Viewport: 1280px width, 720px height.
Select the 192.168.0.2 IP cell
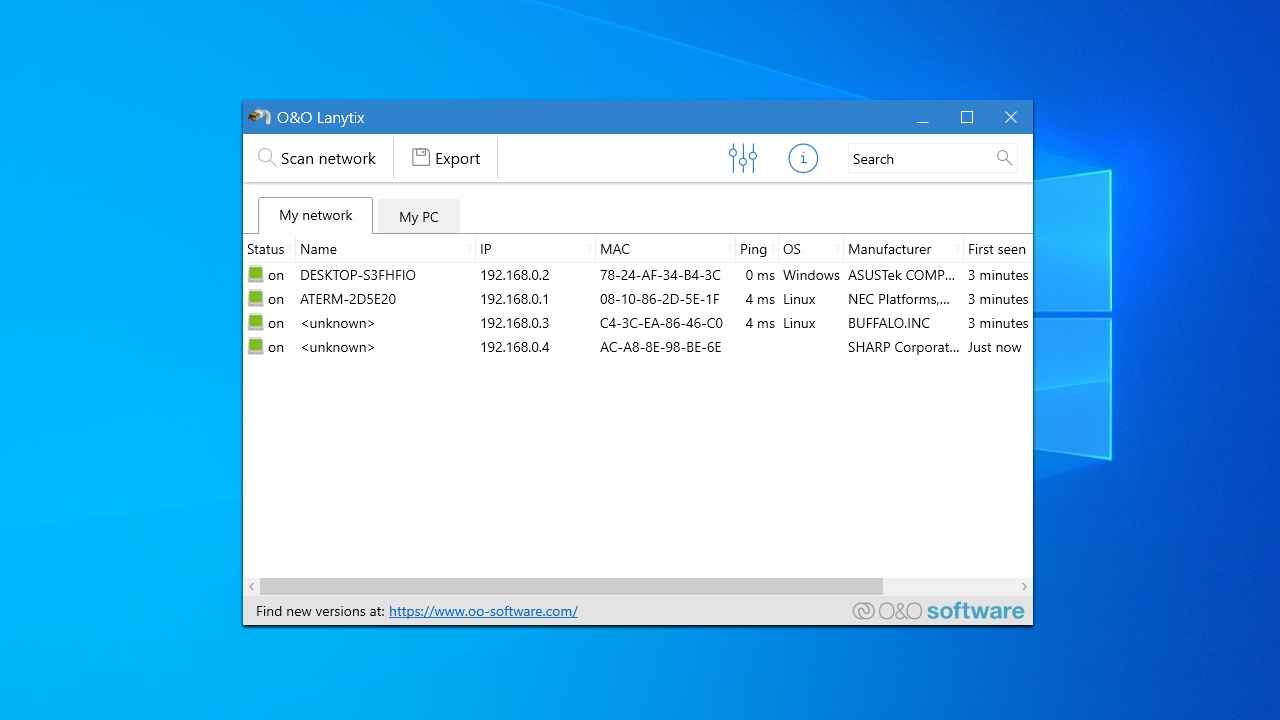click(515, 275)
